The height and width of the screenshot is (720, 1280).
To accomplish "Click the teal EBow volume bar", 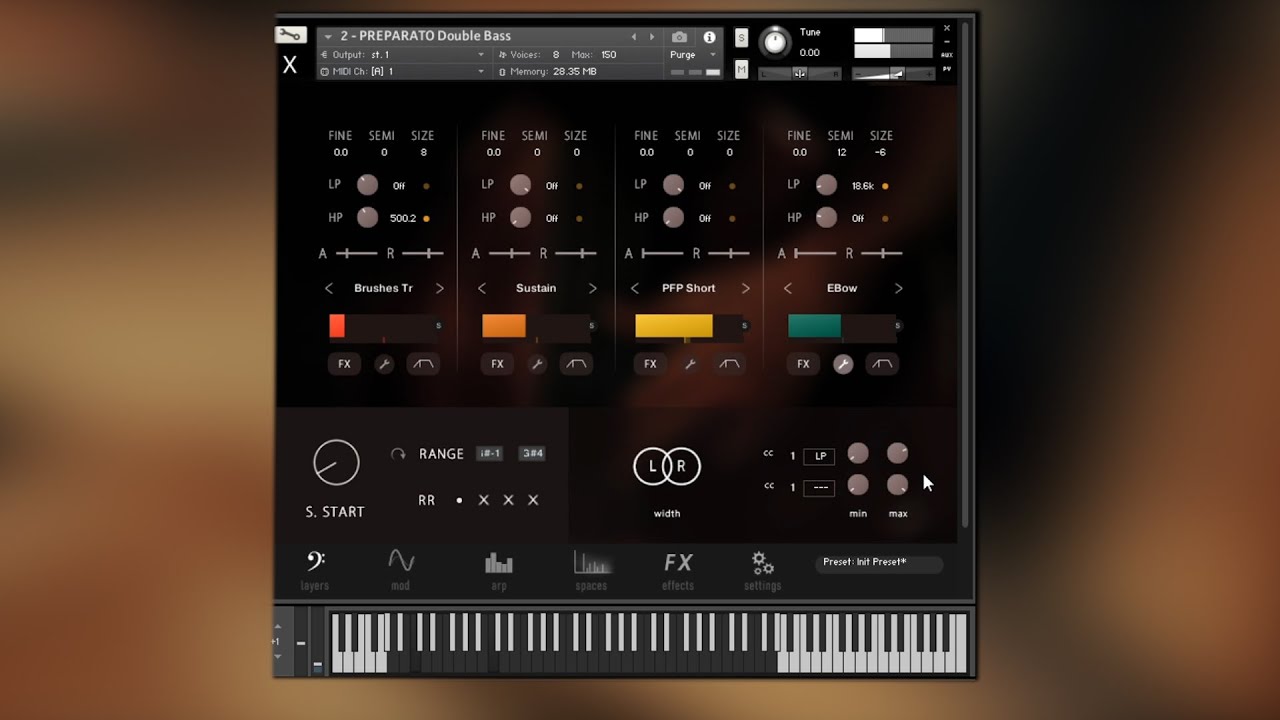I will click(x=814, y=326).
